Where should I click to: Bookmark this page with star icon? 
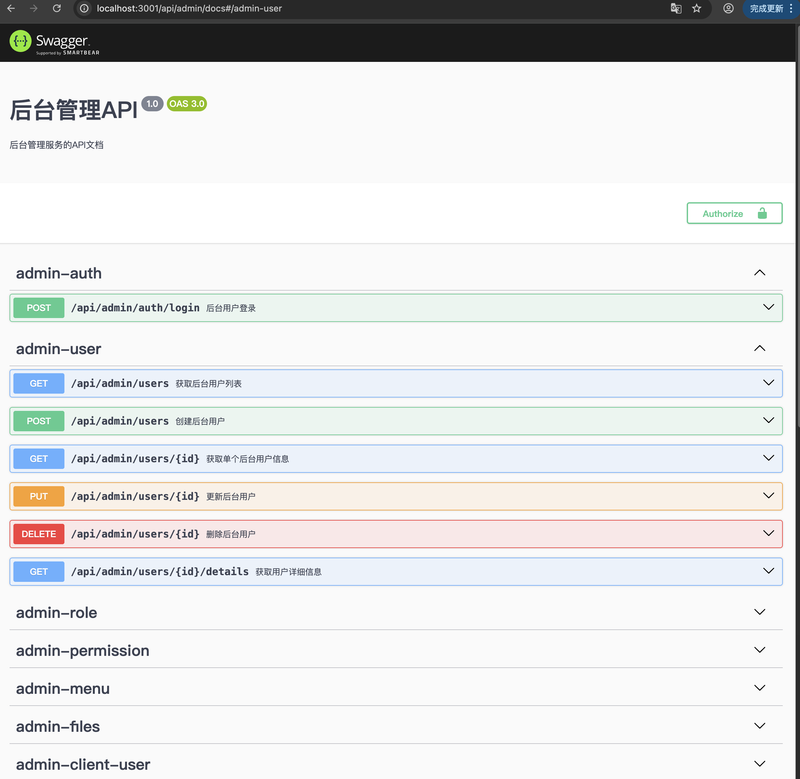(x=697, y=8)
